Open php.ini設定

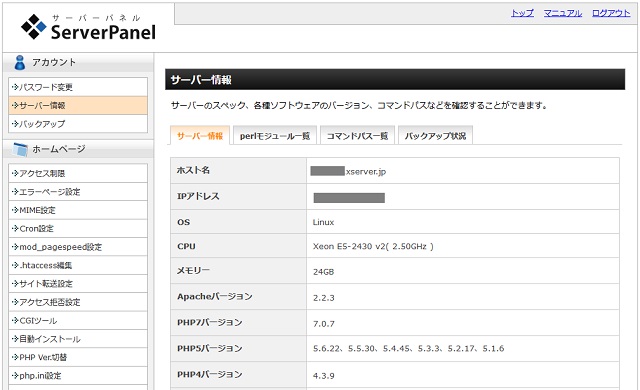78,375
